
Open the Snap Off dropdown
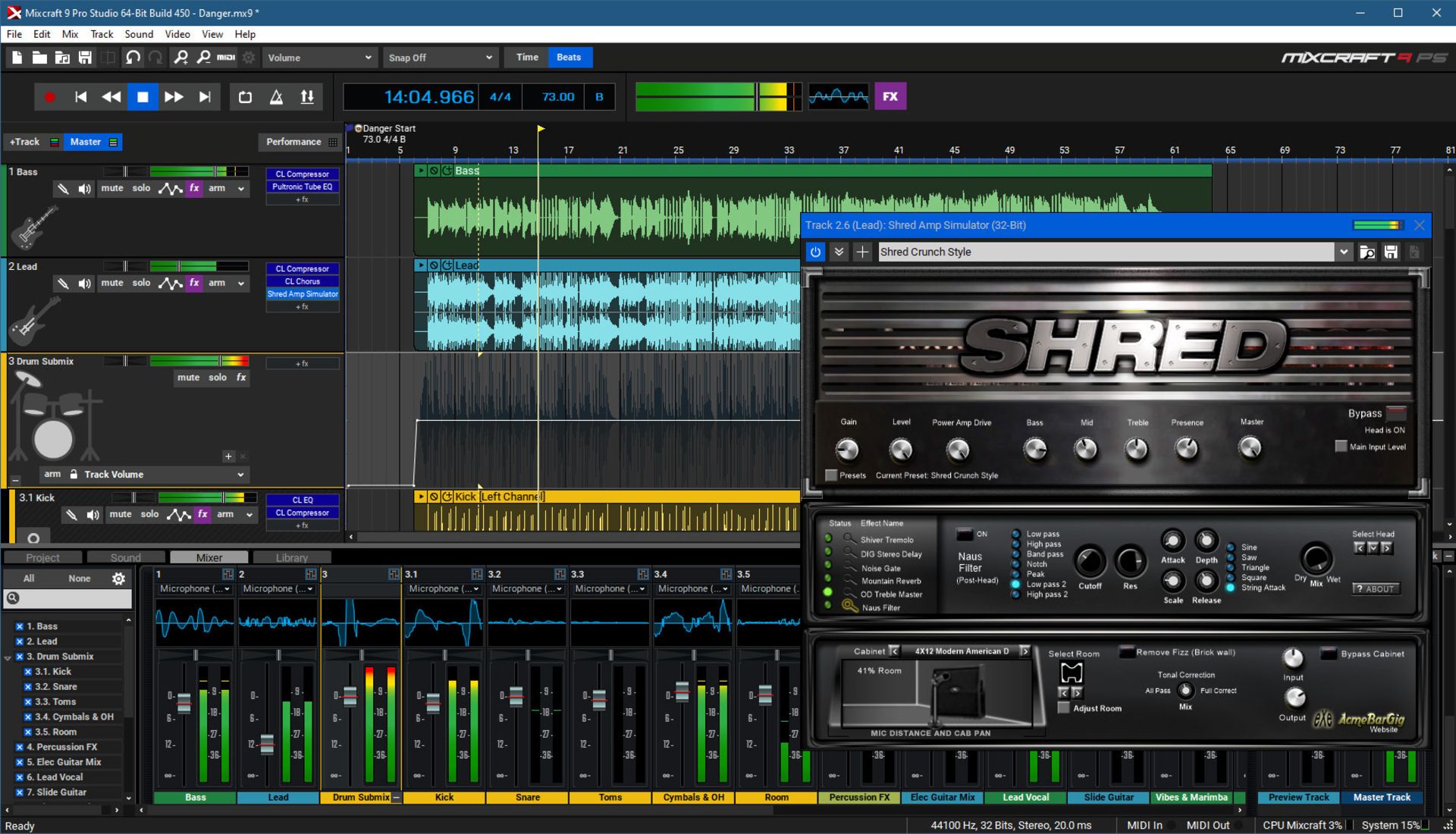(x=440, y=58)
